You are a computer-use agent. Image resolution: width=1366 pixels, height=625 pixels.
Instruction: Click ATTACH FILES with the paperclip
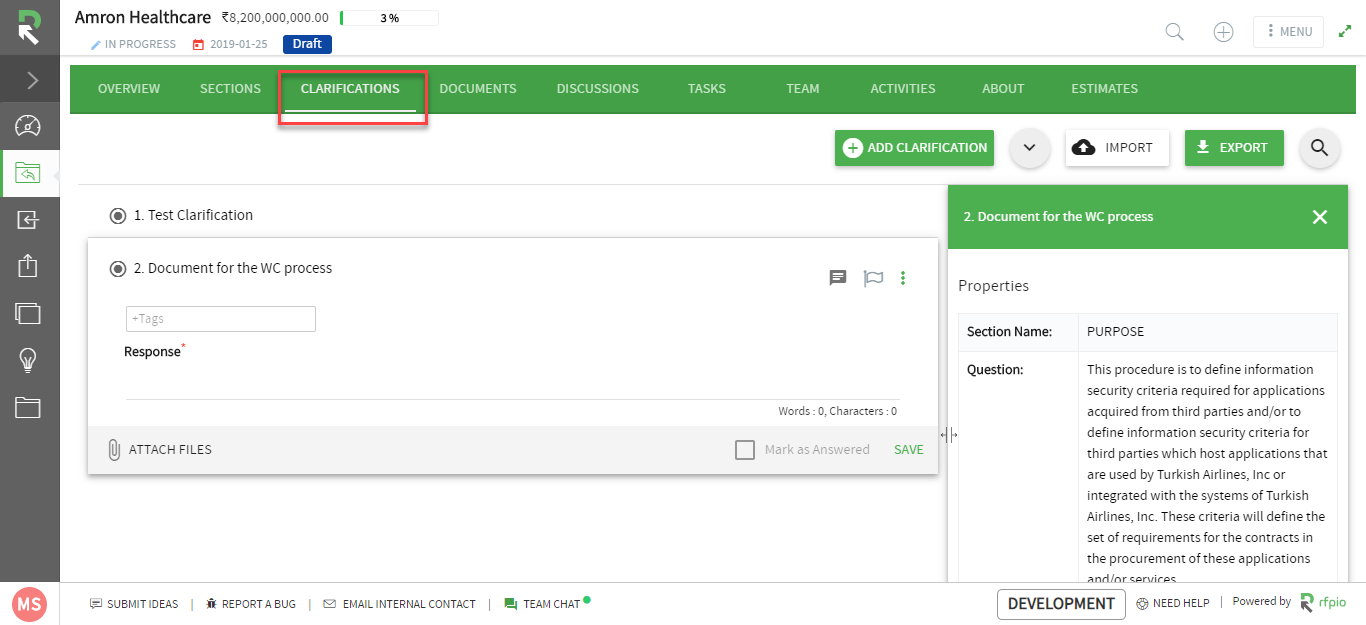[160, 450]
